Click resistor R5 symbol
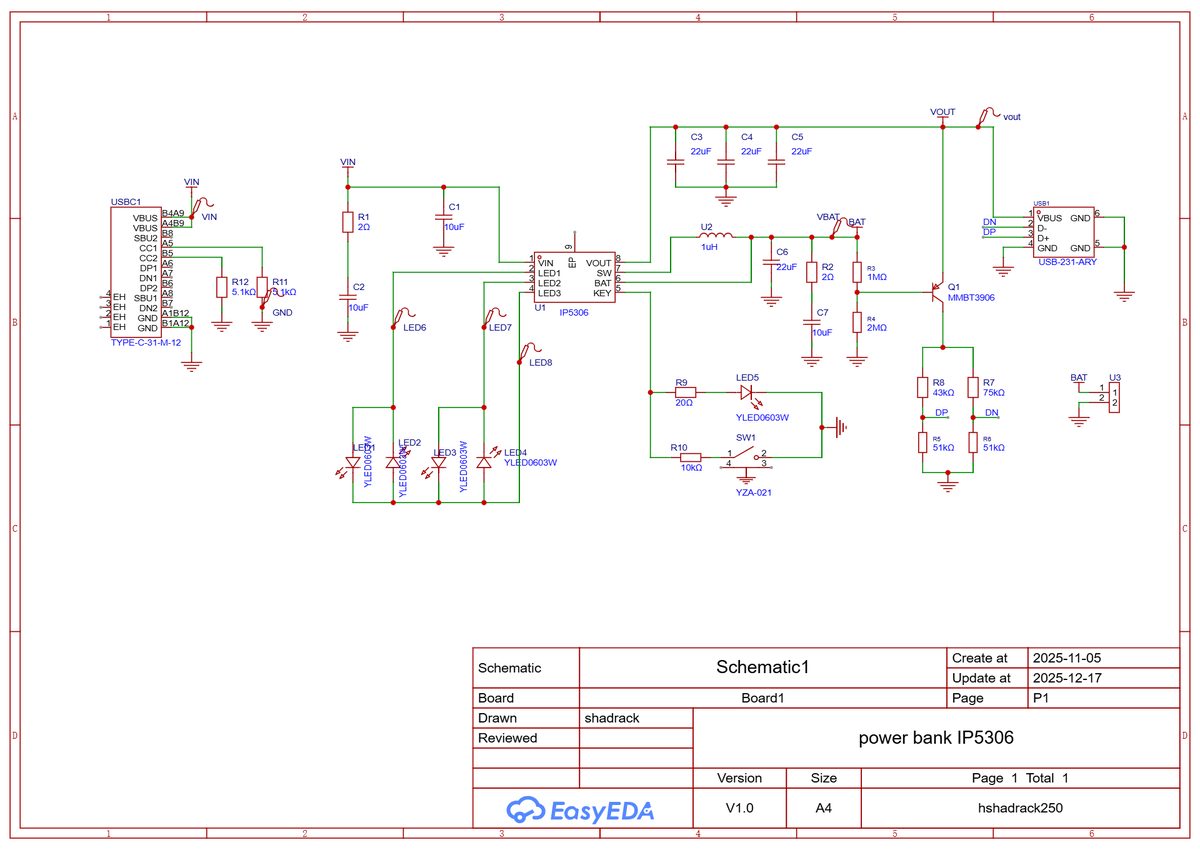 (923, 442)
